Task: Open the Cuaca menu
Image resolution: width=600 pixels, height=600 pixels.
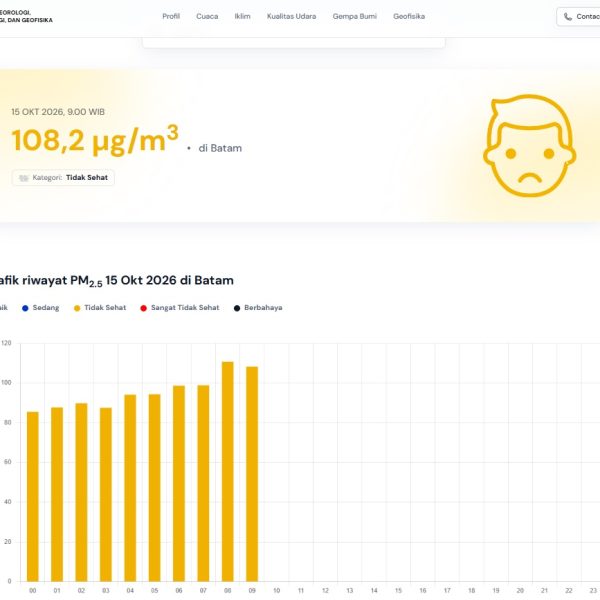Action: pyautogui.click(x=207, y=16)
